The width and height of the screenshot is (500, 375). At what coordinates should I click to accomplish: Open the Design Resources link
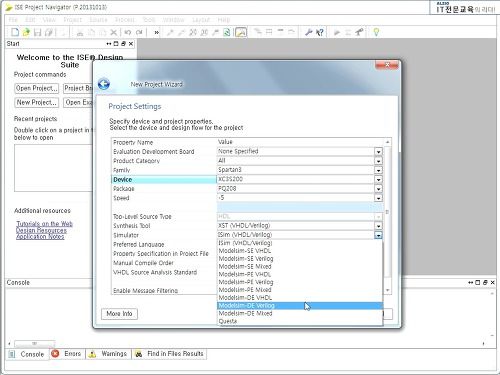41,230
